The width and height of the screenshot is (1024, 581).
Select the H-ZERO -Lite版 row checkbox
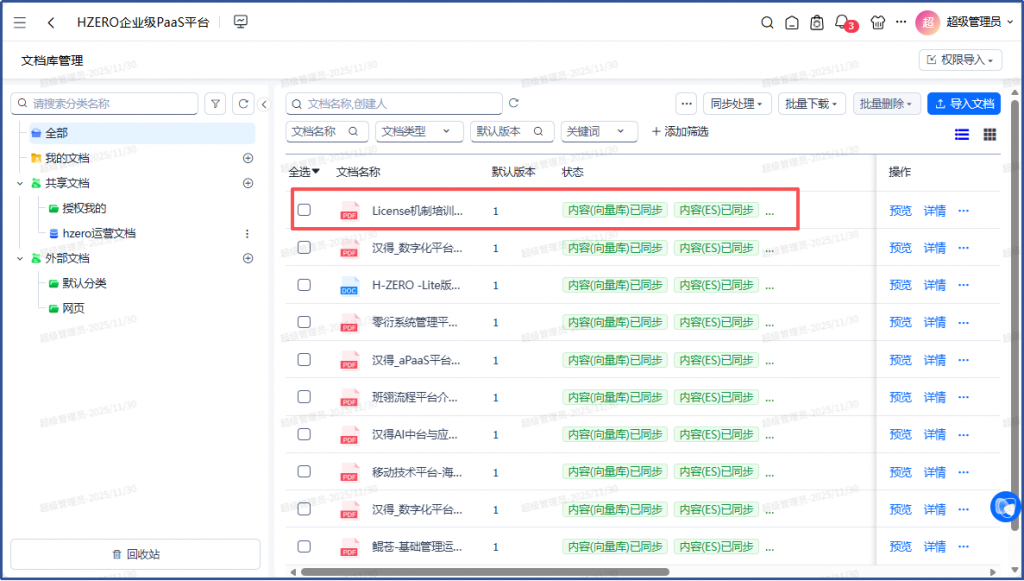coord(304,285)
